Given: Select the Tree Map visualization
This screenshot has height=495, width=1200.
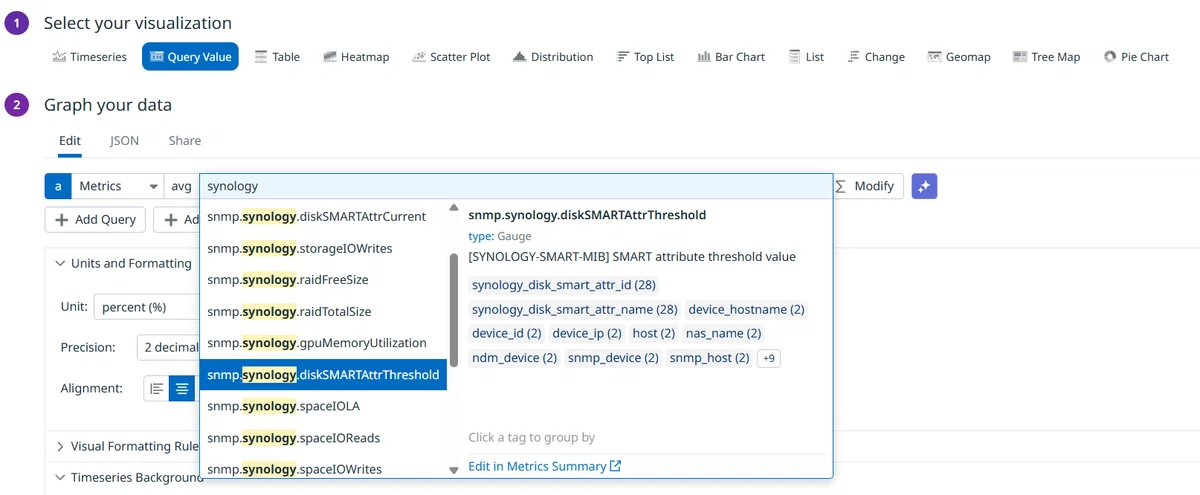Looking at the screenshot, I should [1046, 57].
